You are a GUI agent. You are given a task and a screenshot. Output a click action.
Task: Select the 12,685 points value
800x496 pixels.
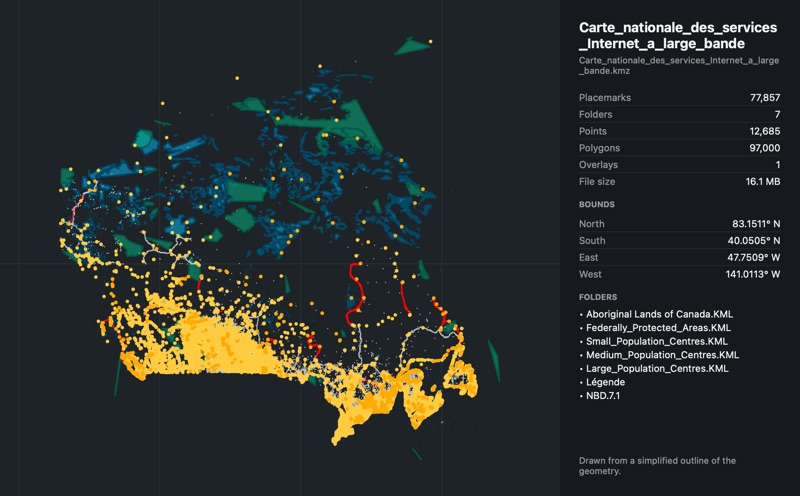765,131
